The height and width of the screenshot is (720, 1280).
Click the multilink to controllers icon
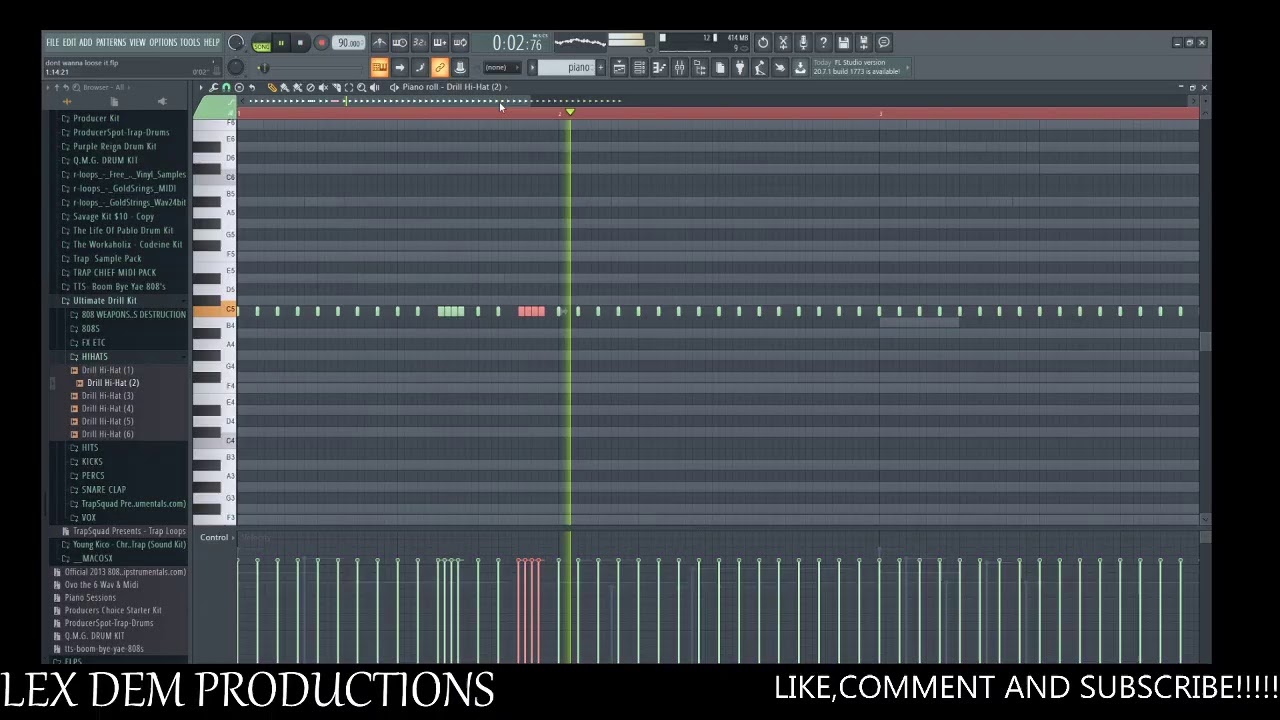(440, 67)
